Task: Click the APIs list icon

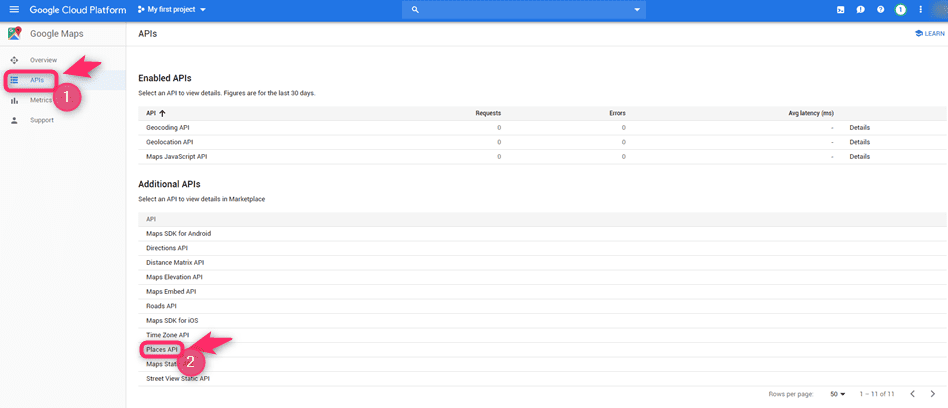Action: click(x=15, y=80)
